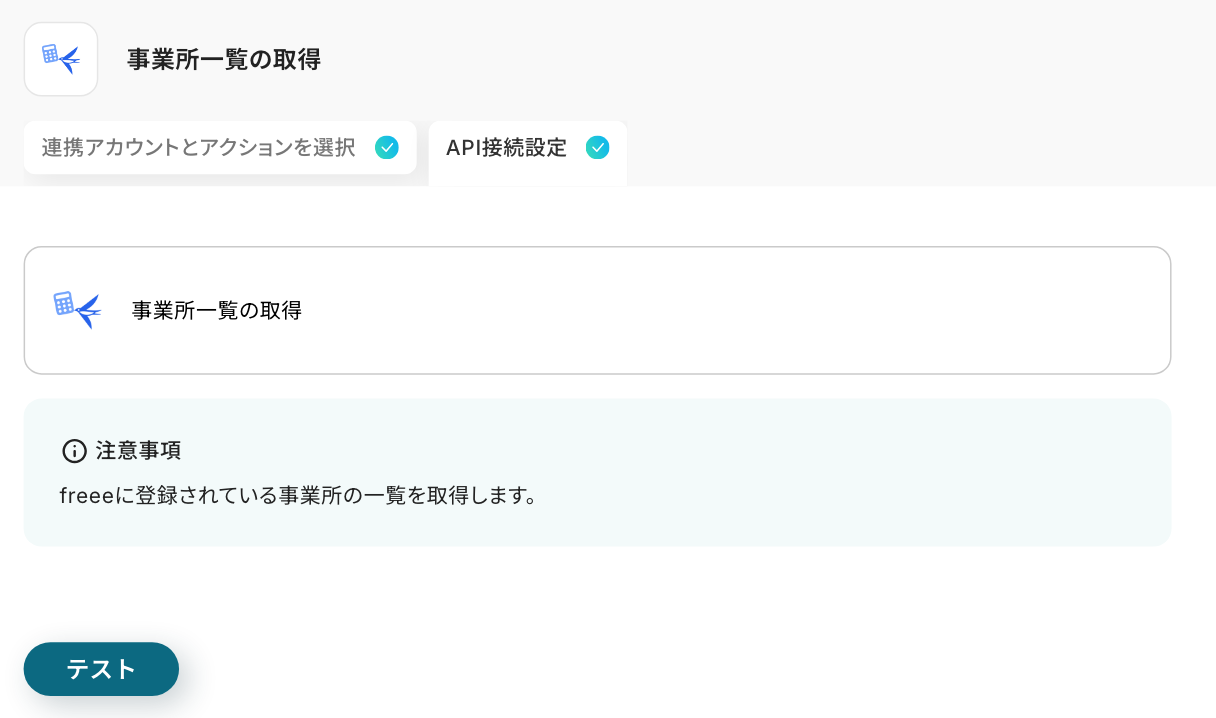Click the freee app icon in header
The width and height of the screenshot is (1216, 718).
click(61, 59)
